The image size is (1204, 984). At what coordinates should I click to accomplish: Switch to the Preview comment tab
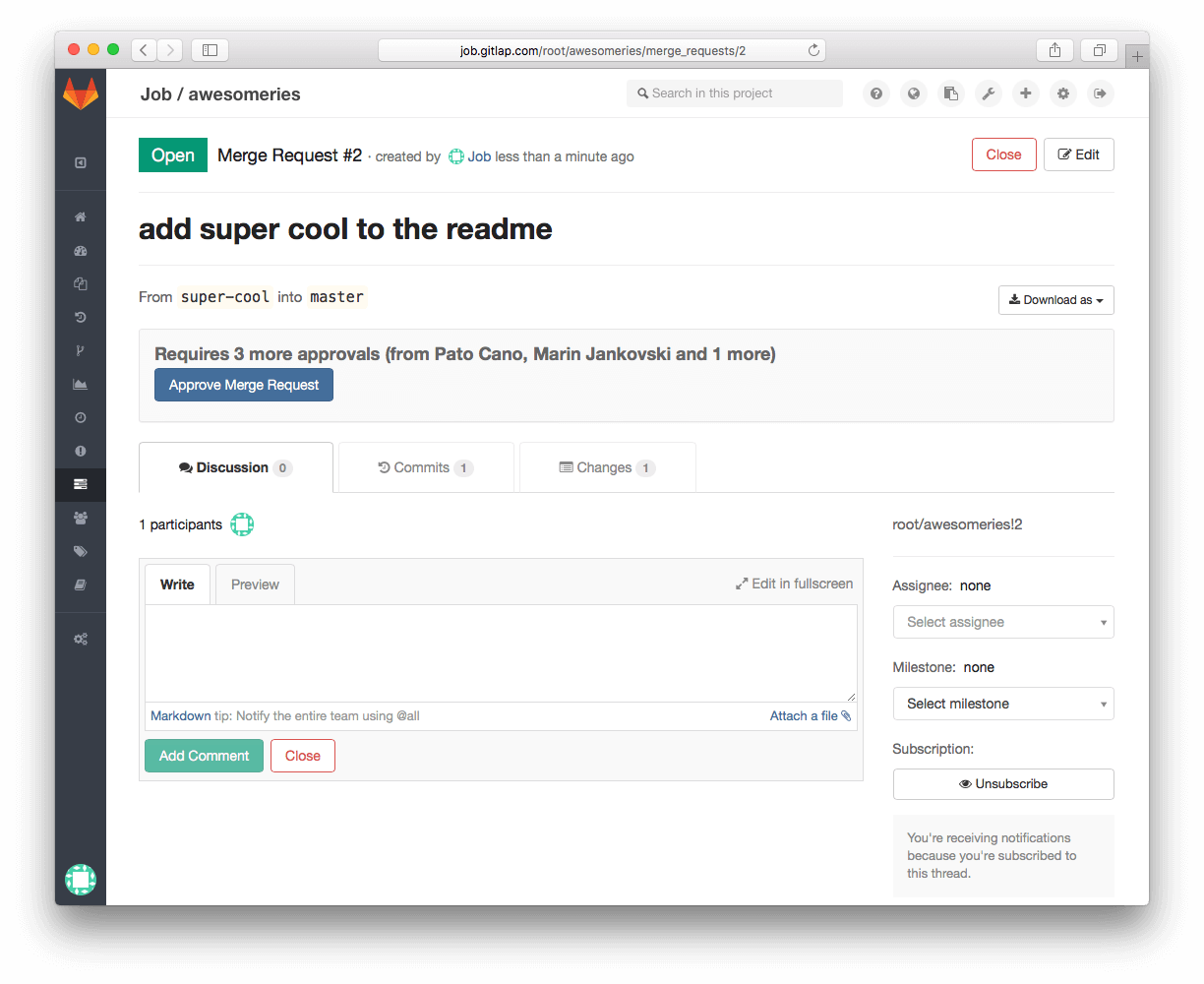coord(255,584)
